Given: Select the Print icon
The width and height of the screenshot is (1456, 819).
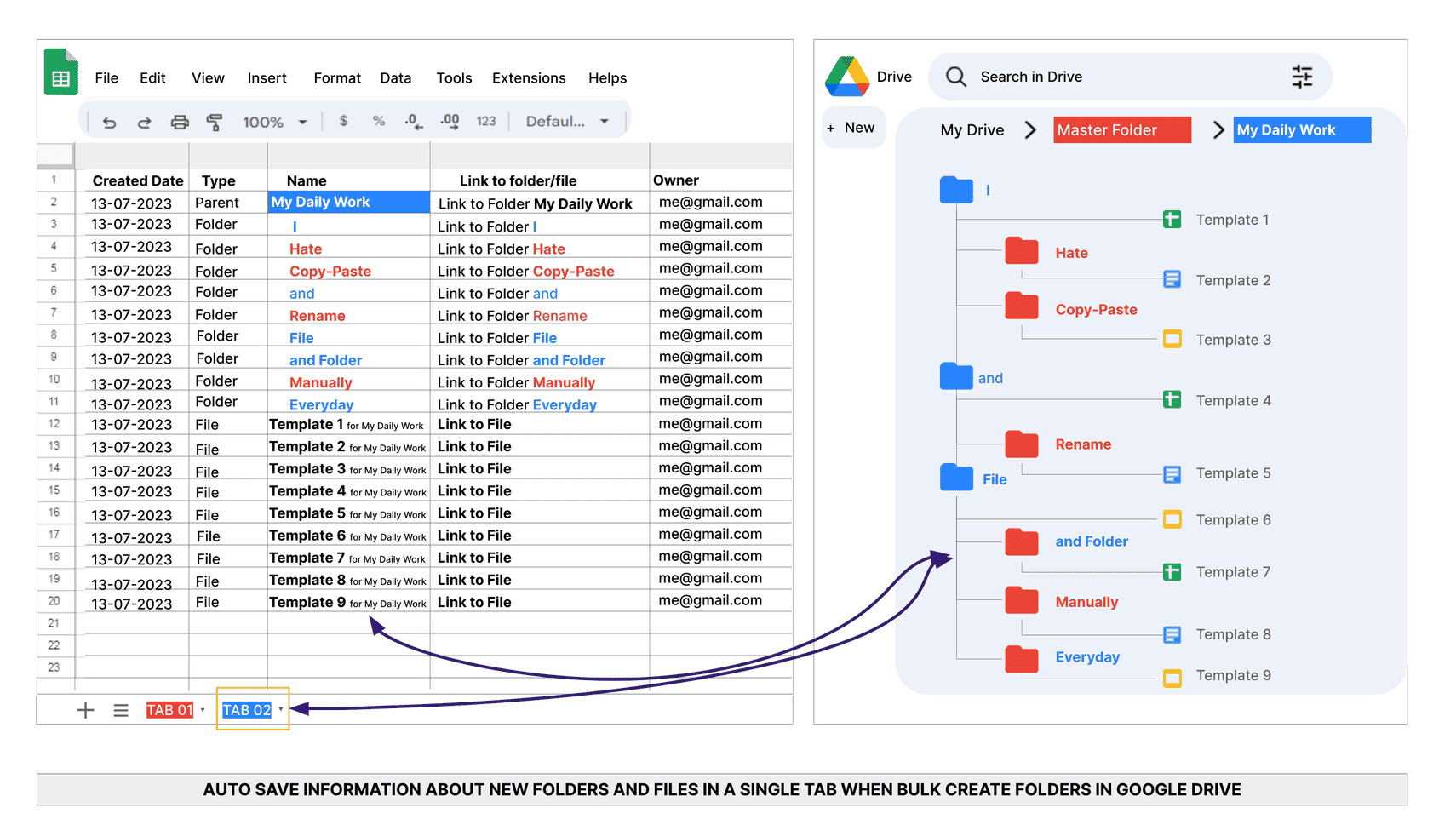Looking at the screenshot, I should click(x=180, y=121).
